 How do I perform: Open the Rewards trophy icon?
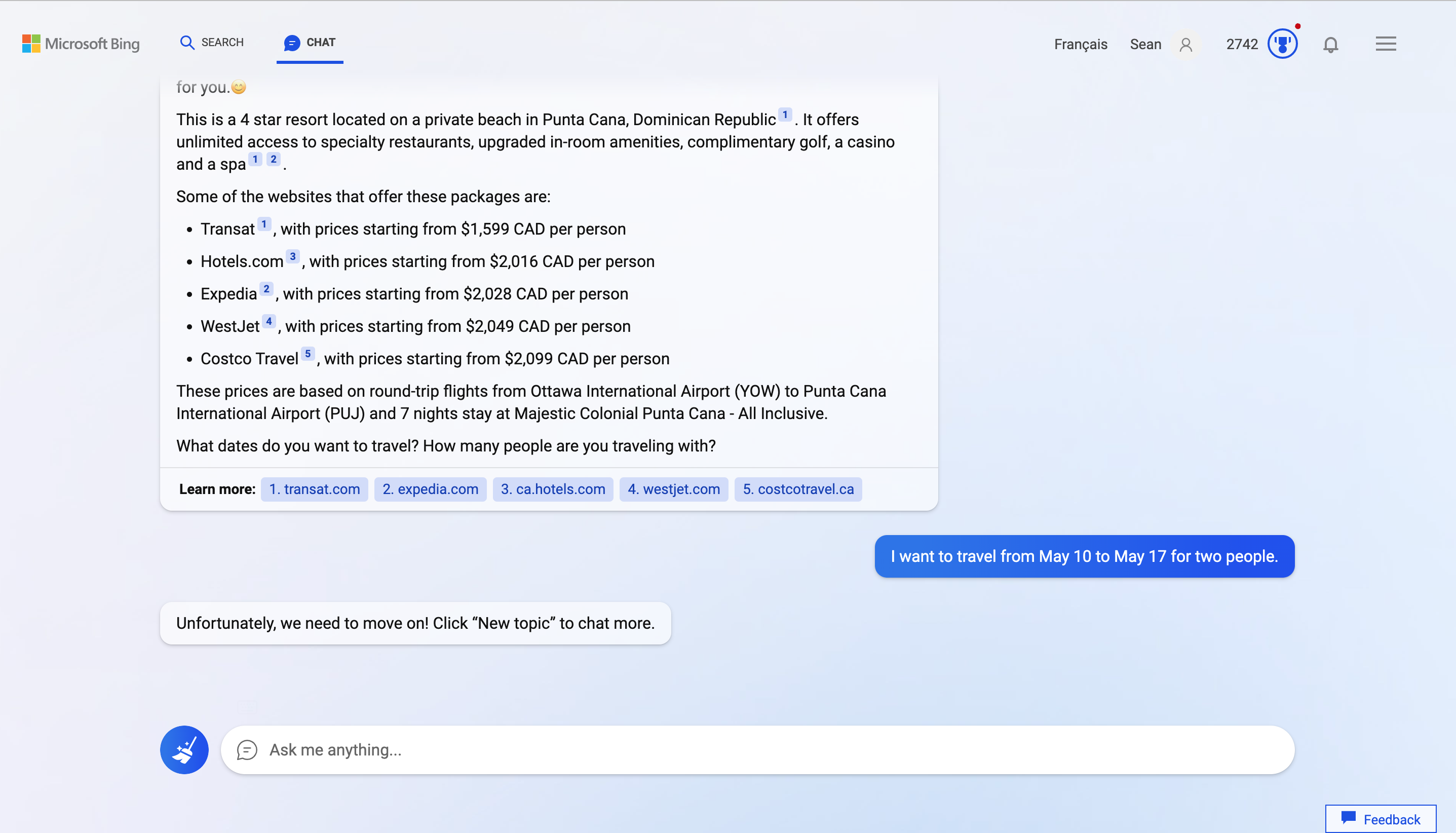[x=1282, y=44]
